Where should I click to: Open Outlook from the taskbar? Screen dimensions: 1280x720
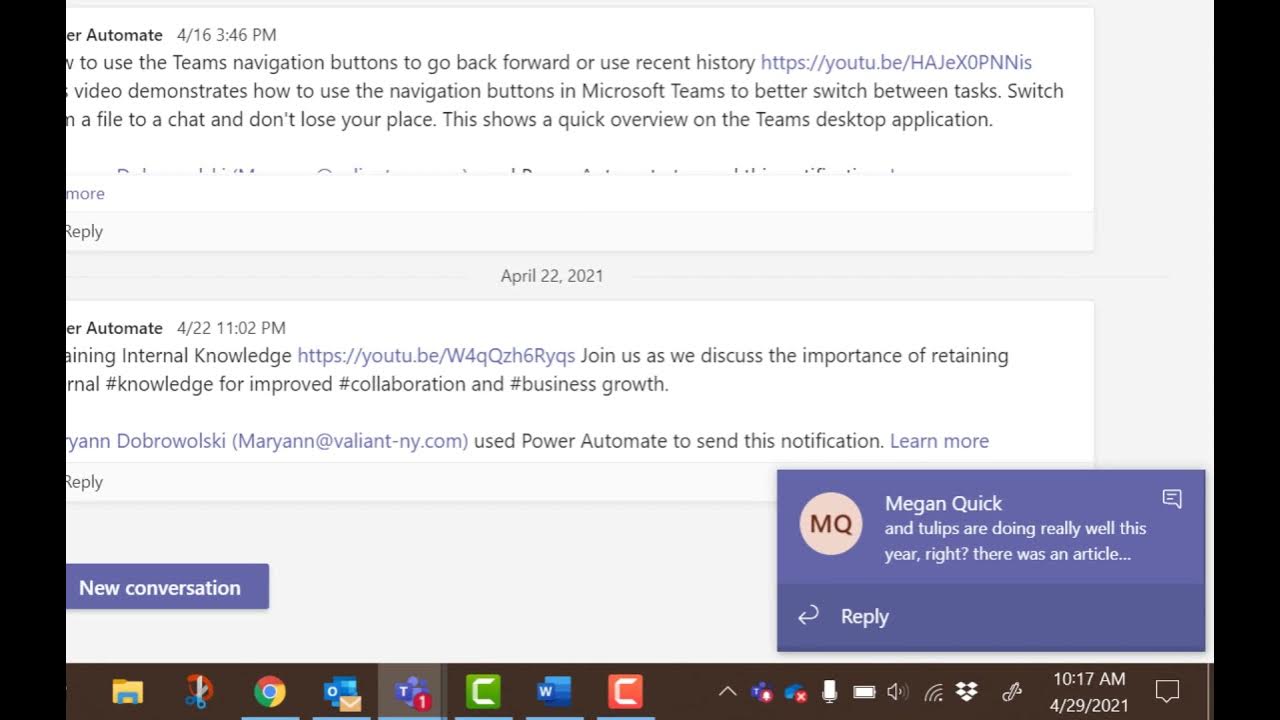[x=341, y=692]
